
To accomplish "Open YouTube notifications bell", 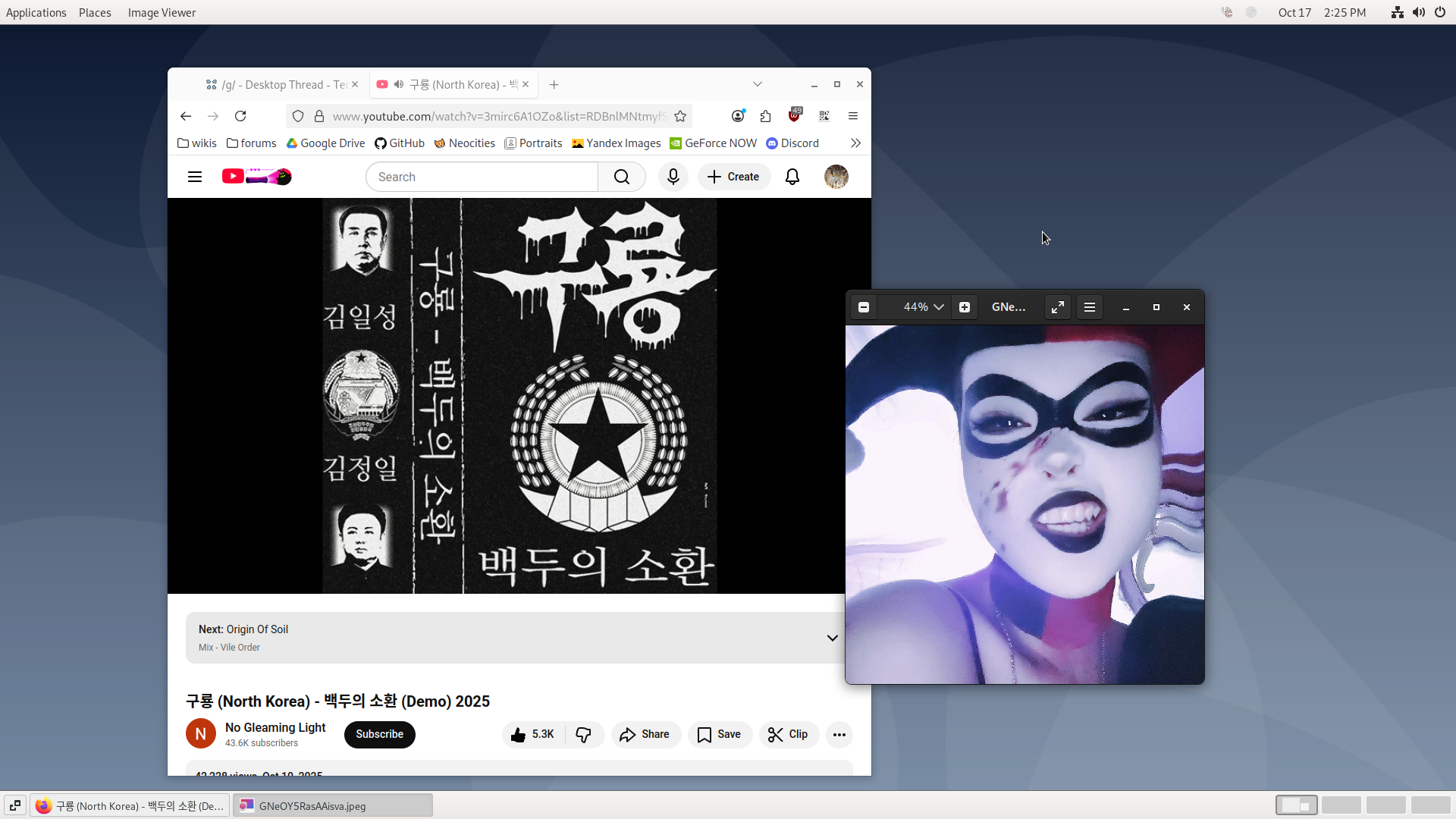I will (x=792, y=177).
